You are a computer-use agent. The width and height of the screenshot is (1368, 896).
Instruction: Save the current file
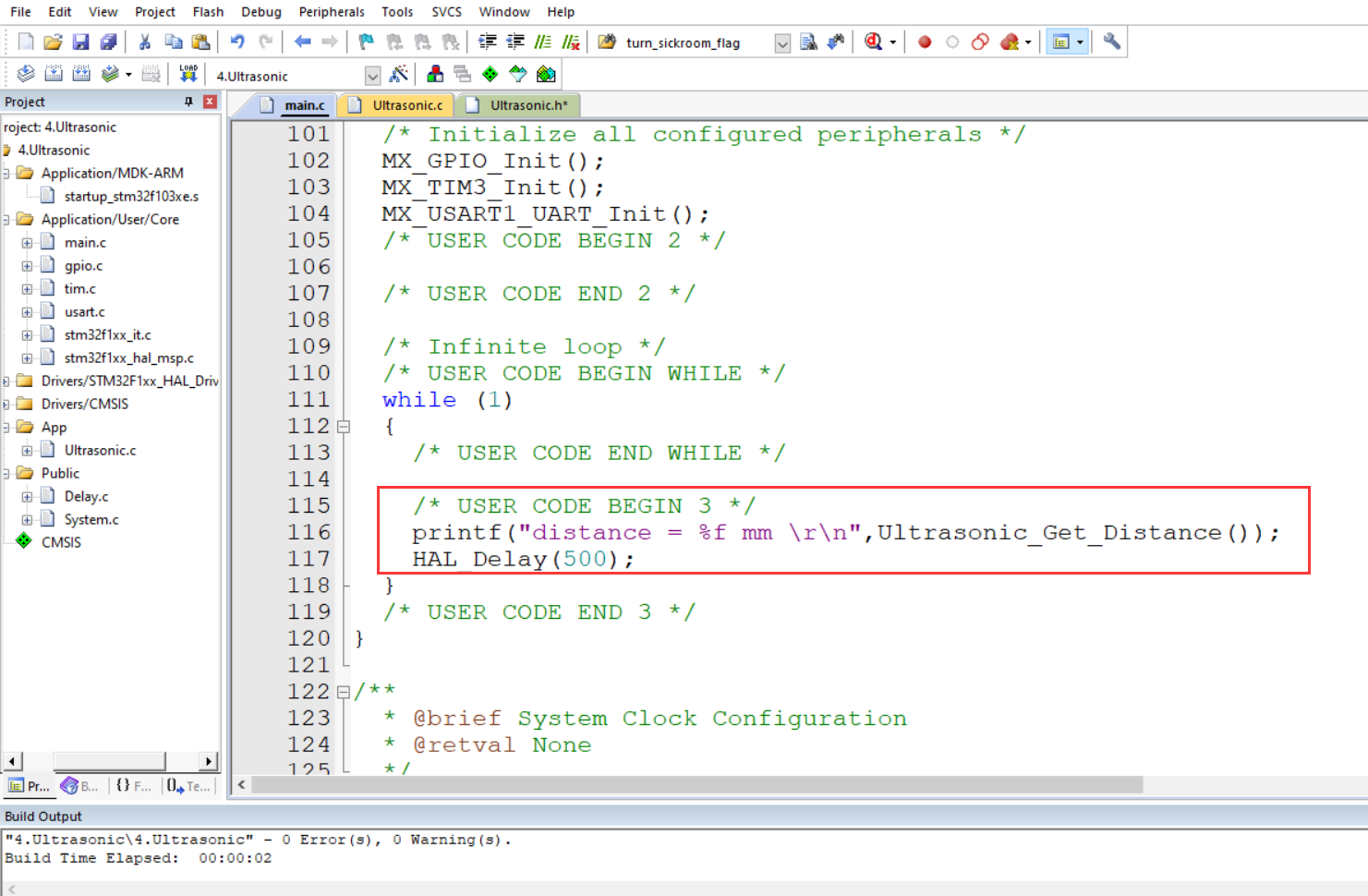click(80, 42)
